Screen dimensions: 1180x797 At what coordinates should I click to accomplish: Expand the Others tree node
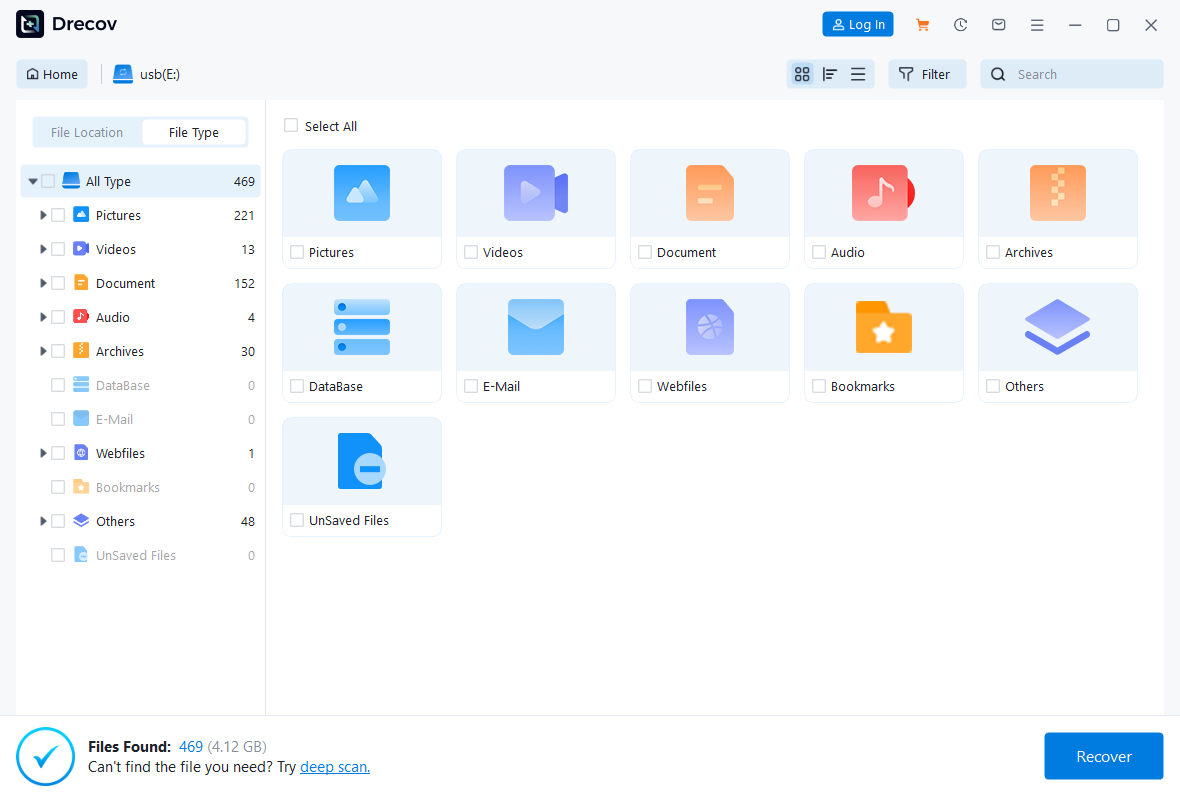pyautogui.click(x=42, y=521)
